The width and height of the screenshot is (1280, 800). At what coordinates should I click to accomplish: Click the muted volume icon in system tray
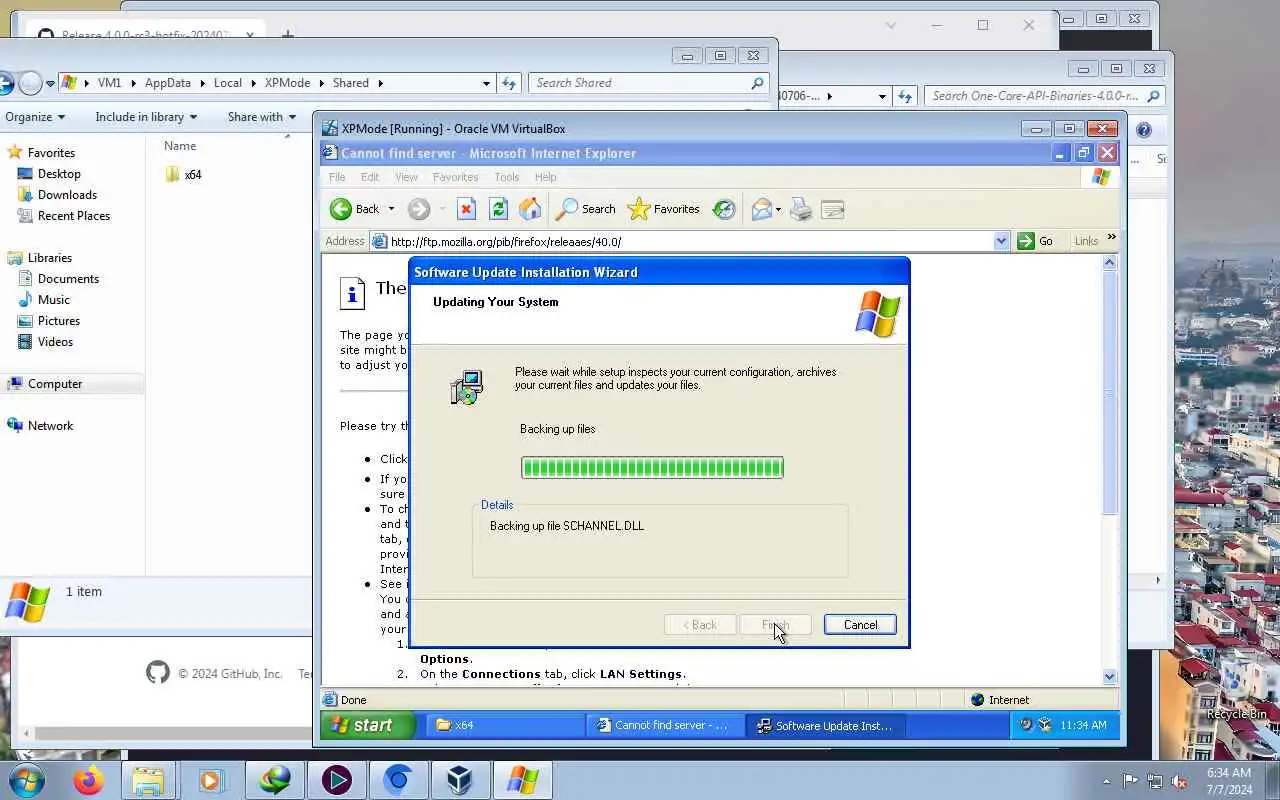1178,781
